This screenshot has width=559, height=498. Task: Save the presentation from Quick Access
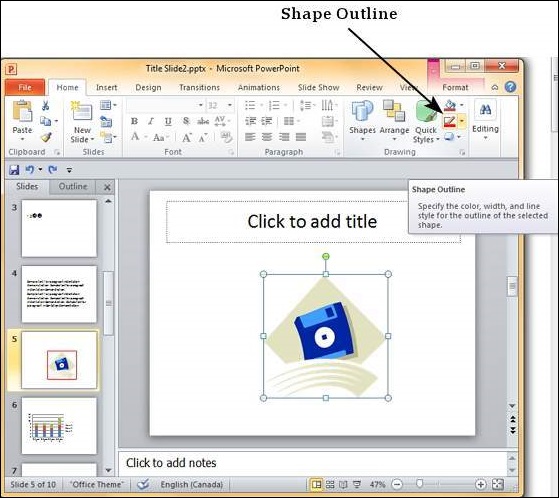pos(14,170)
